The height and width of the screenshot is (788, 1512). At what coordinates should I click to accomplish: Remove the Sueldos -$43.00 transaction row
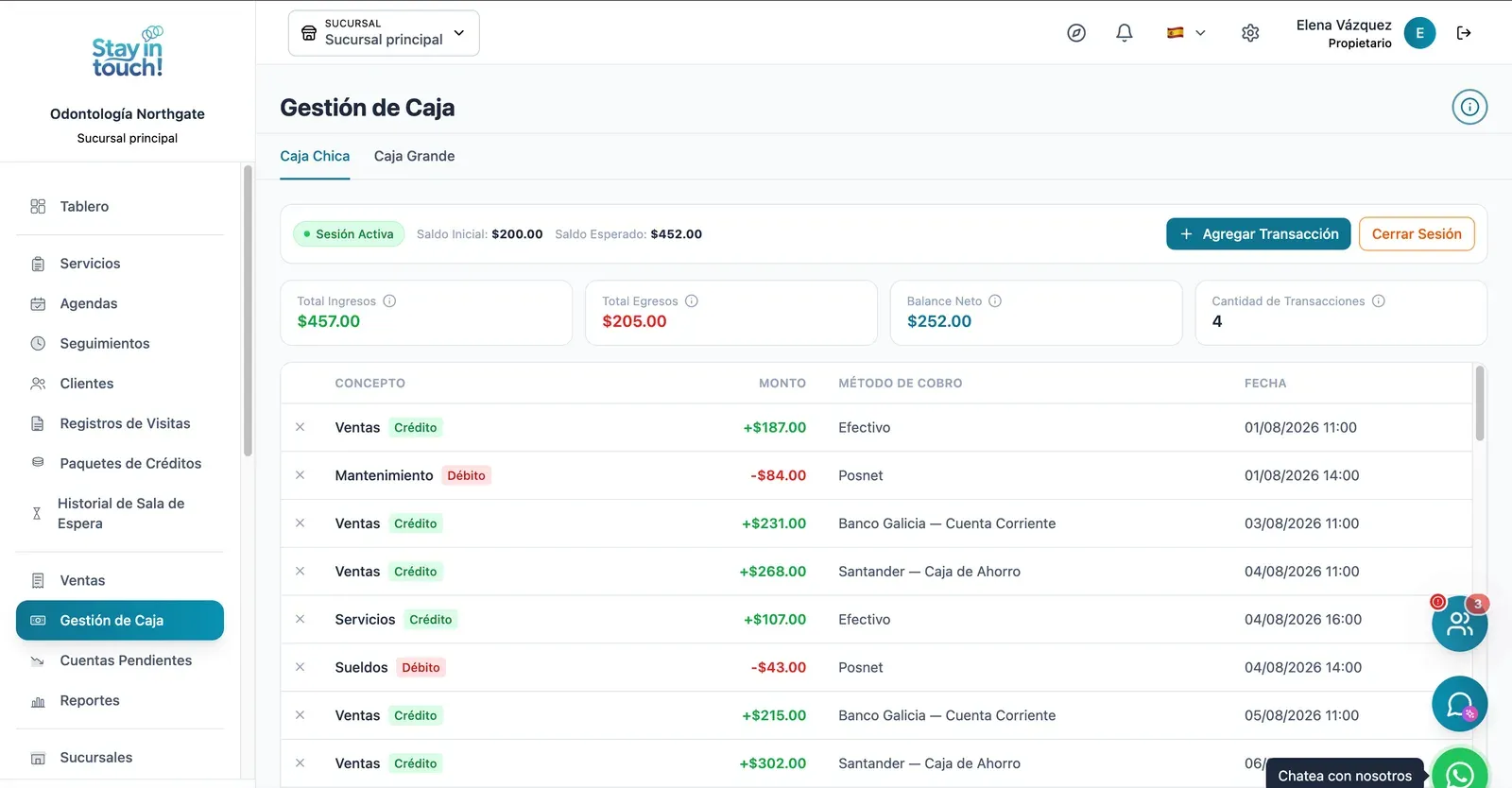pos(300,667)
